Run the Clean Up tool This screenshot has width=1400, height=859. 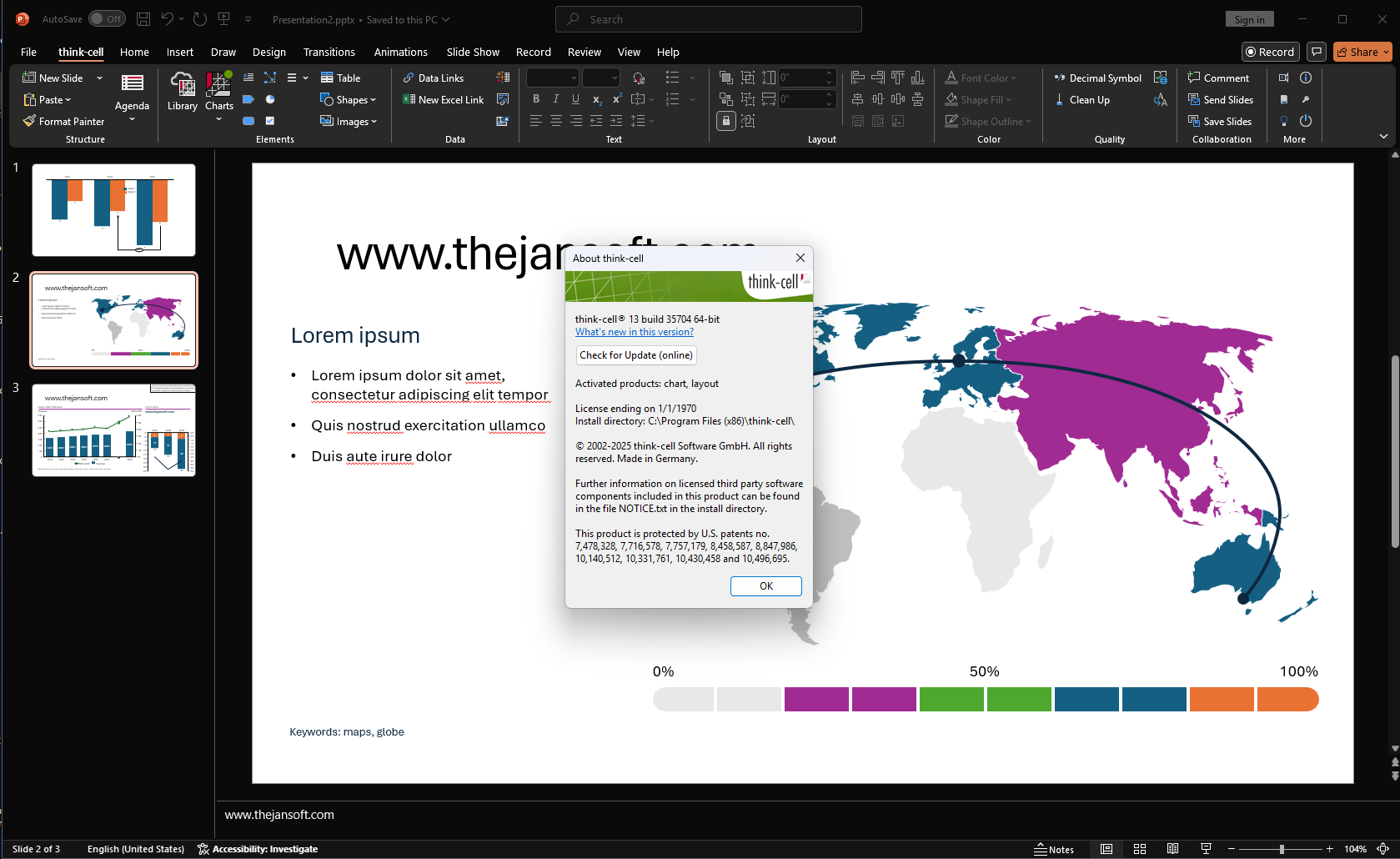1081,99
